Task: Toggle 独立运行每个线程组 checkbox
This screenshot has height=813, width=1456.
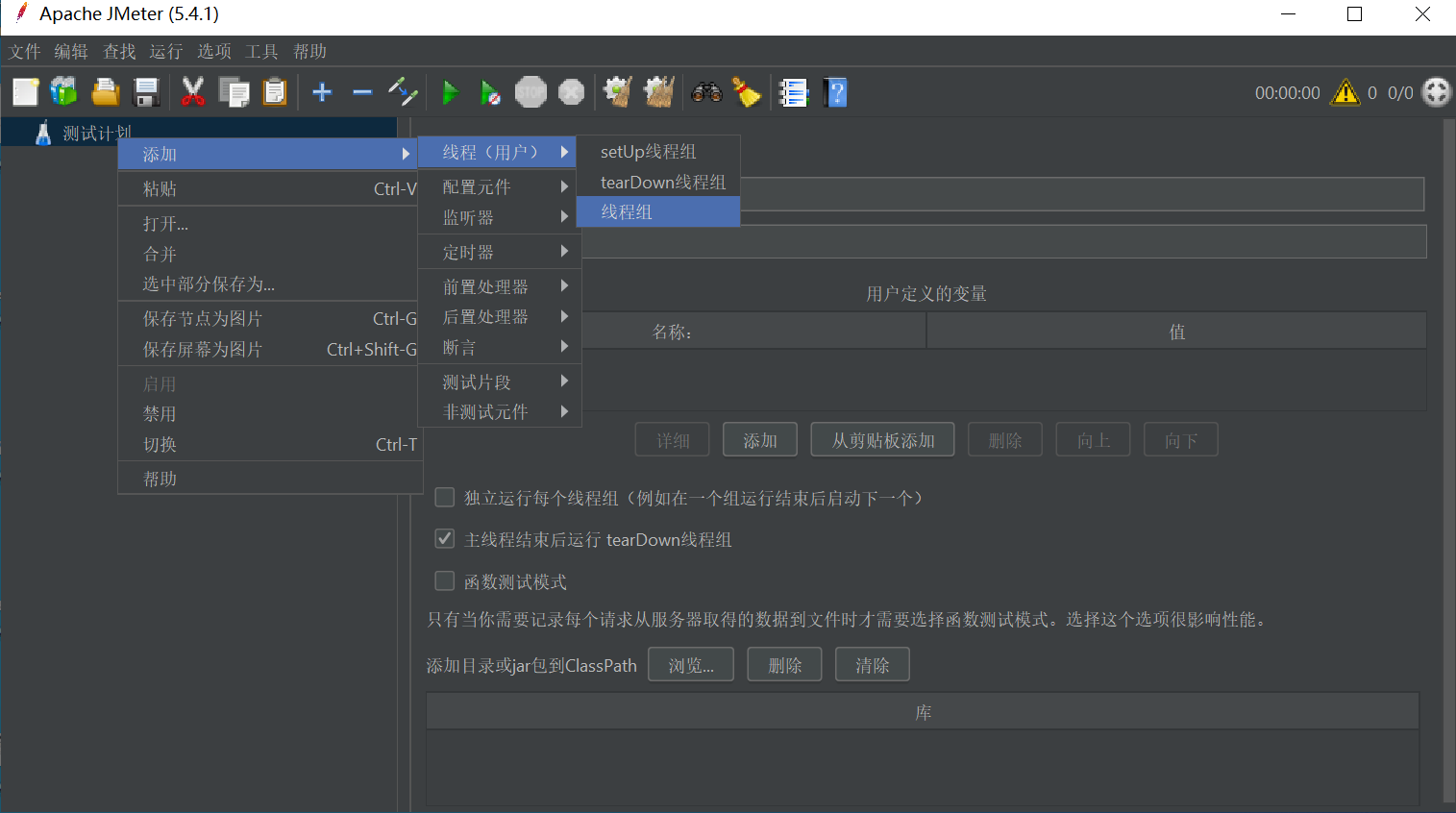Action: tap(444, 498)
